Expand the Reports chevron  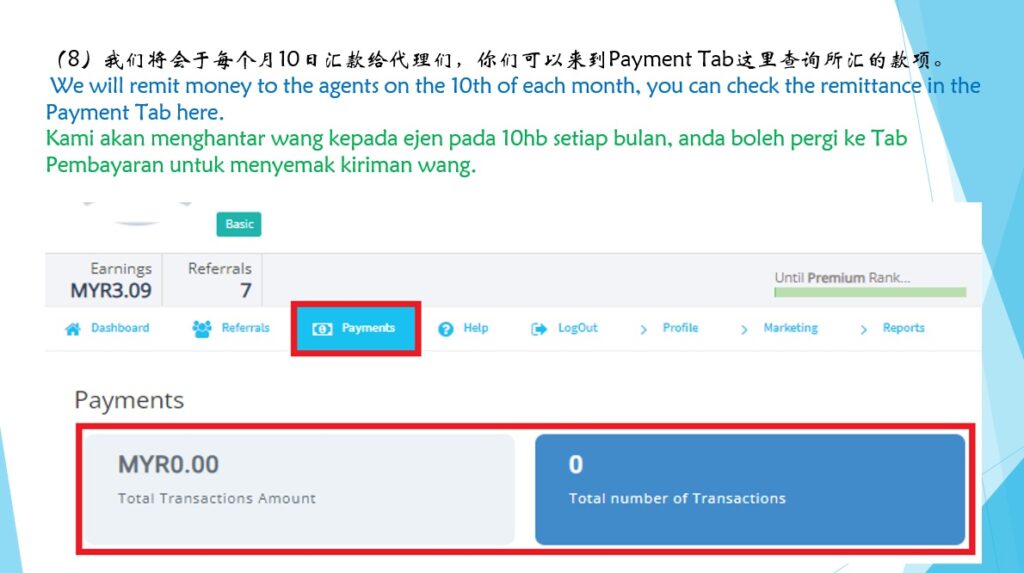click(863, 329)
